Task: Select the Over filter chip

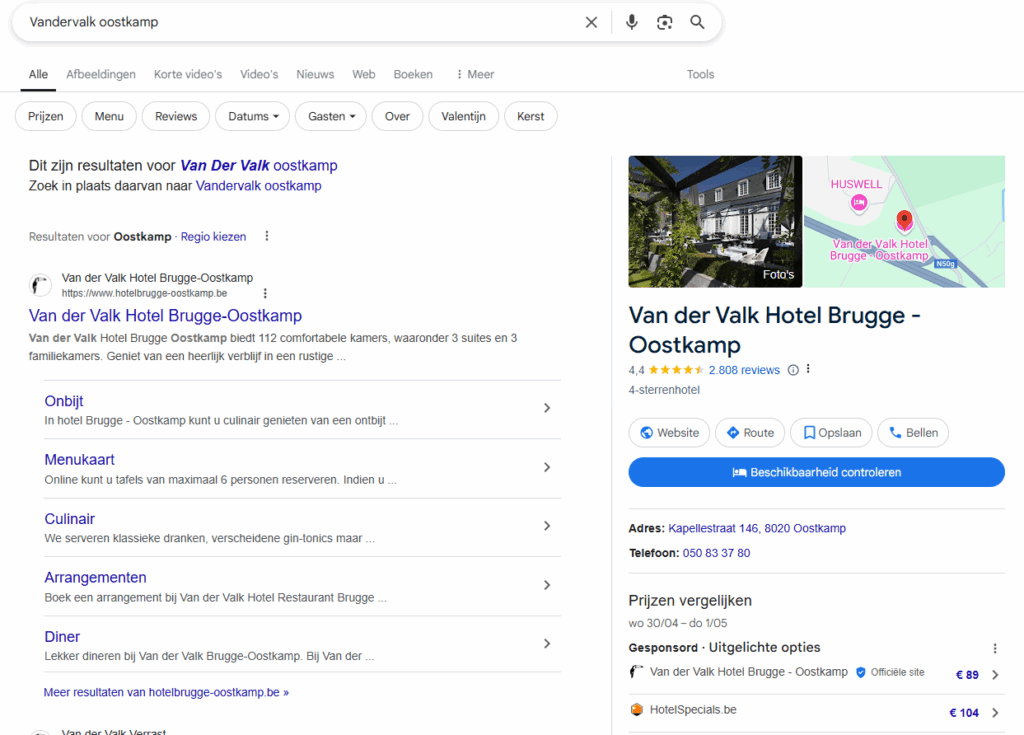Action: (x=397, y=116)
